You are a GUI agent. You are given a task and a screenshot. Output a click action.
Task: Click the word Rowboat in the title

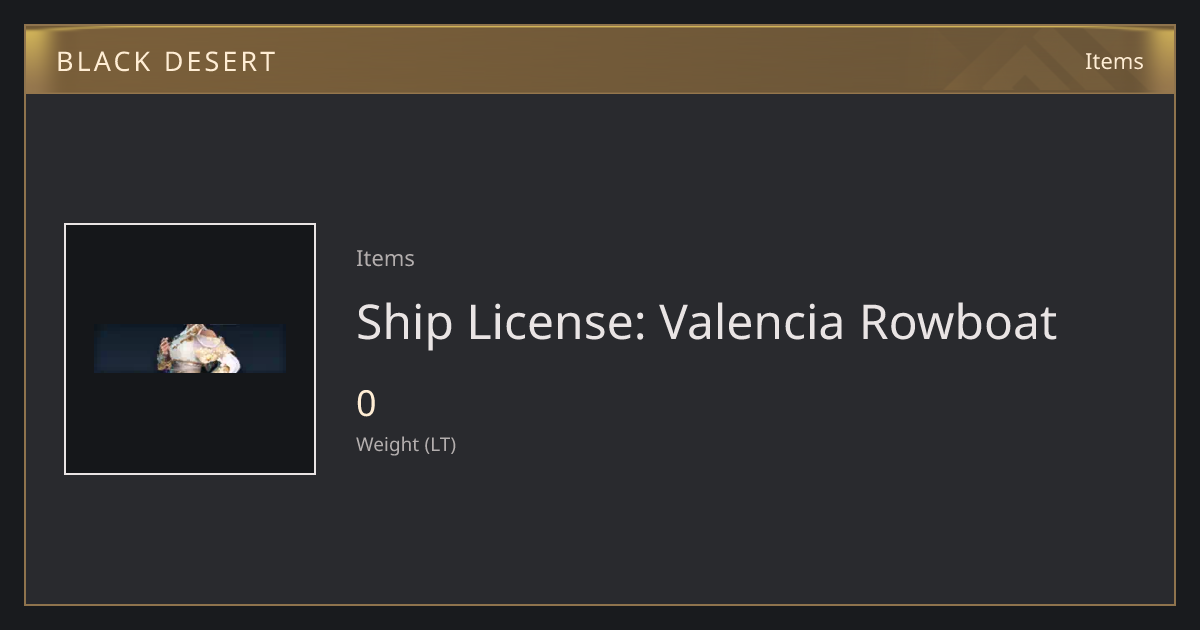(958, 322)
